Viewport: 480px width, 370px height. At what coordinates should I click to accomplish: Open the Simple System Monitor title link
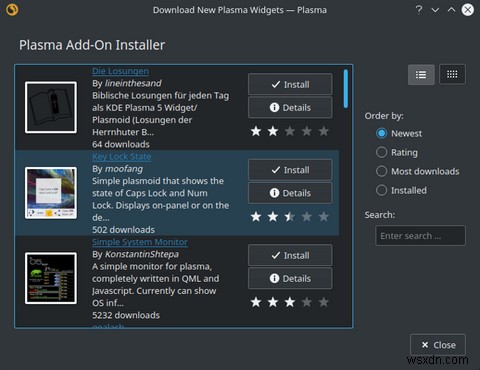coord(140,242)
